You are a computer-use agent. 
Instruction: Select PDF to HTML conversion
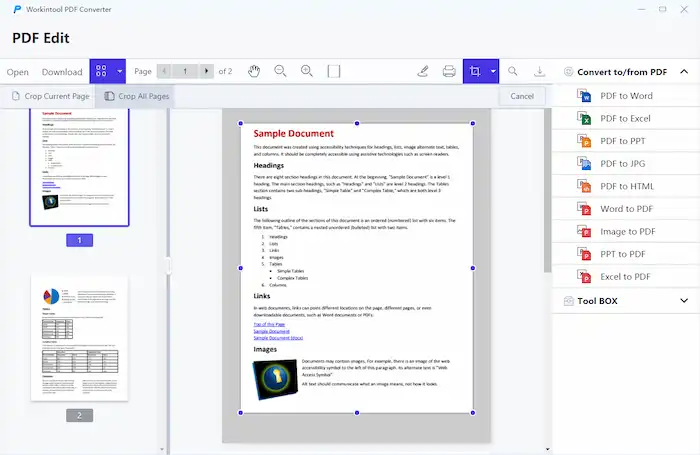626,186
